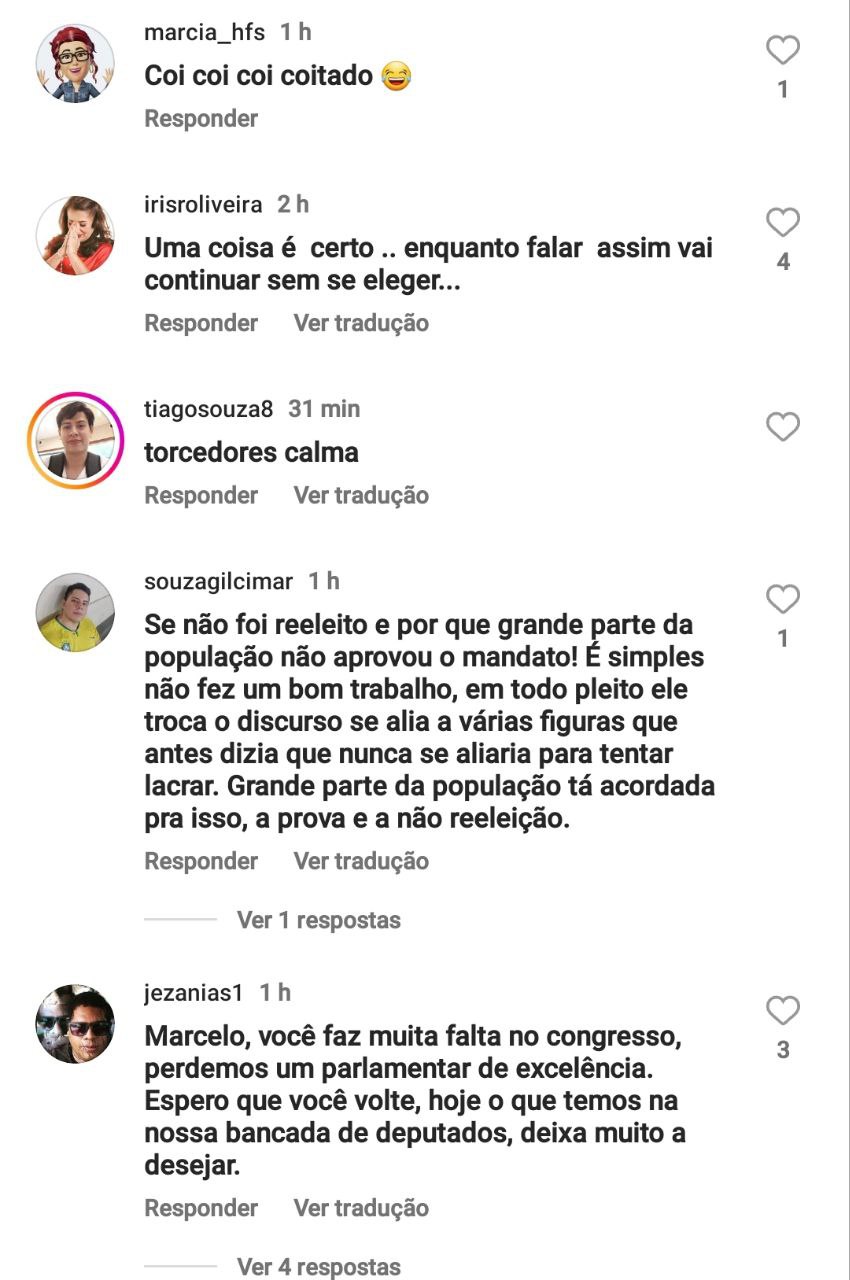This screenshot has height=1280, width=850.
Task: View tiagosouza8's story ring avatar
Action: point(75,441)
